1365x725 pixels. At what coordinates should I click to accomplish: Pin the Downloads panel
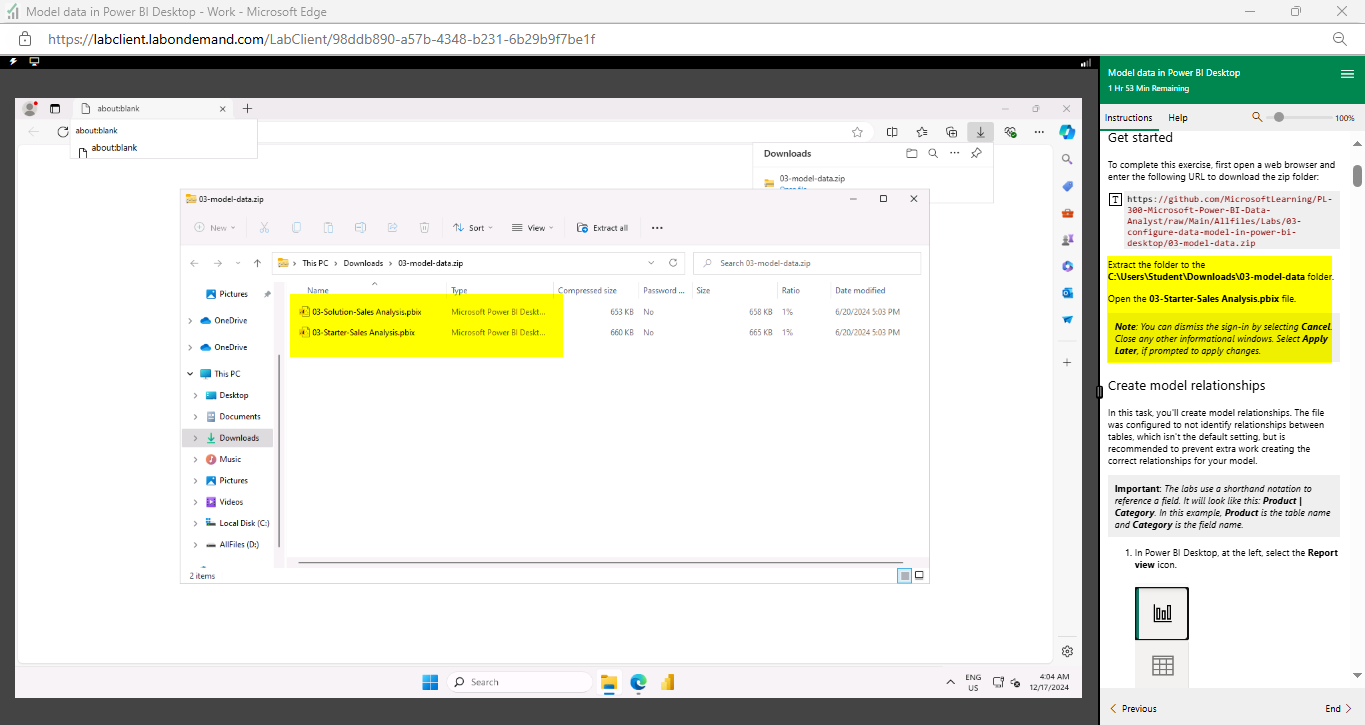pyautogui.click(x=976, y=153)
